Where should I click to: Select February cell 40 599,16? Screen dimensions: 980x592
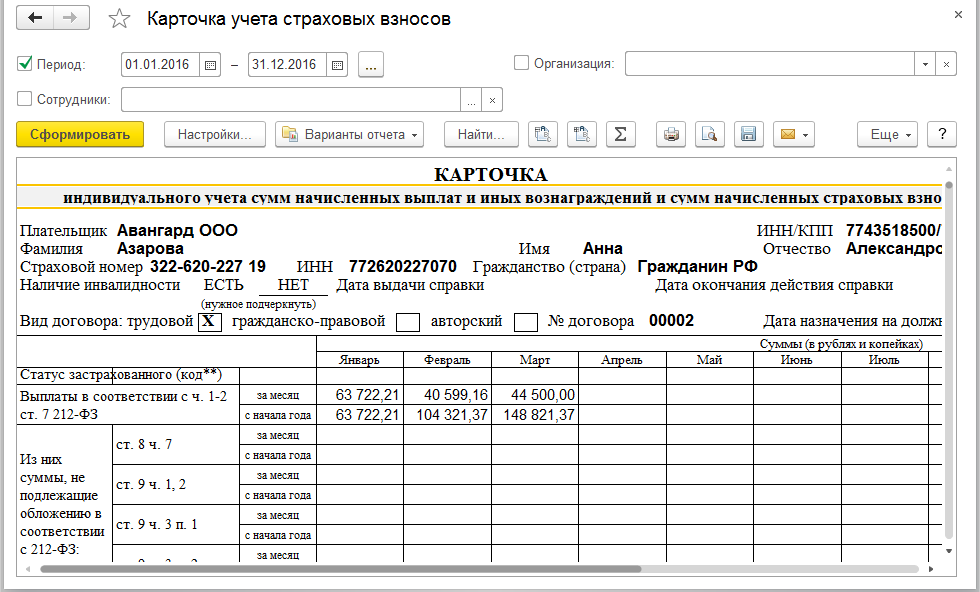click(x=448, y=395)
